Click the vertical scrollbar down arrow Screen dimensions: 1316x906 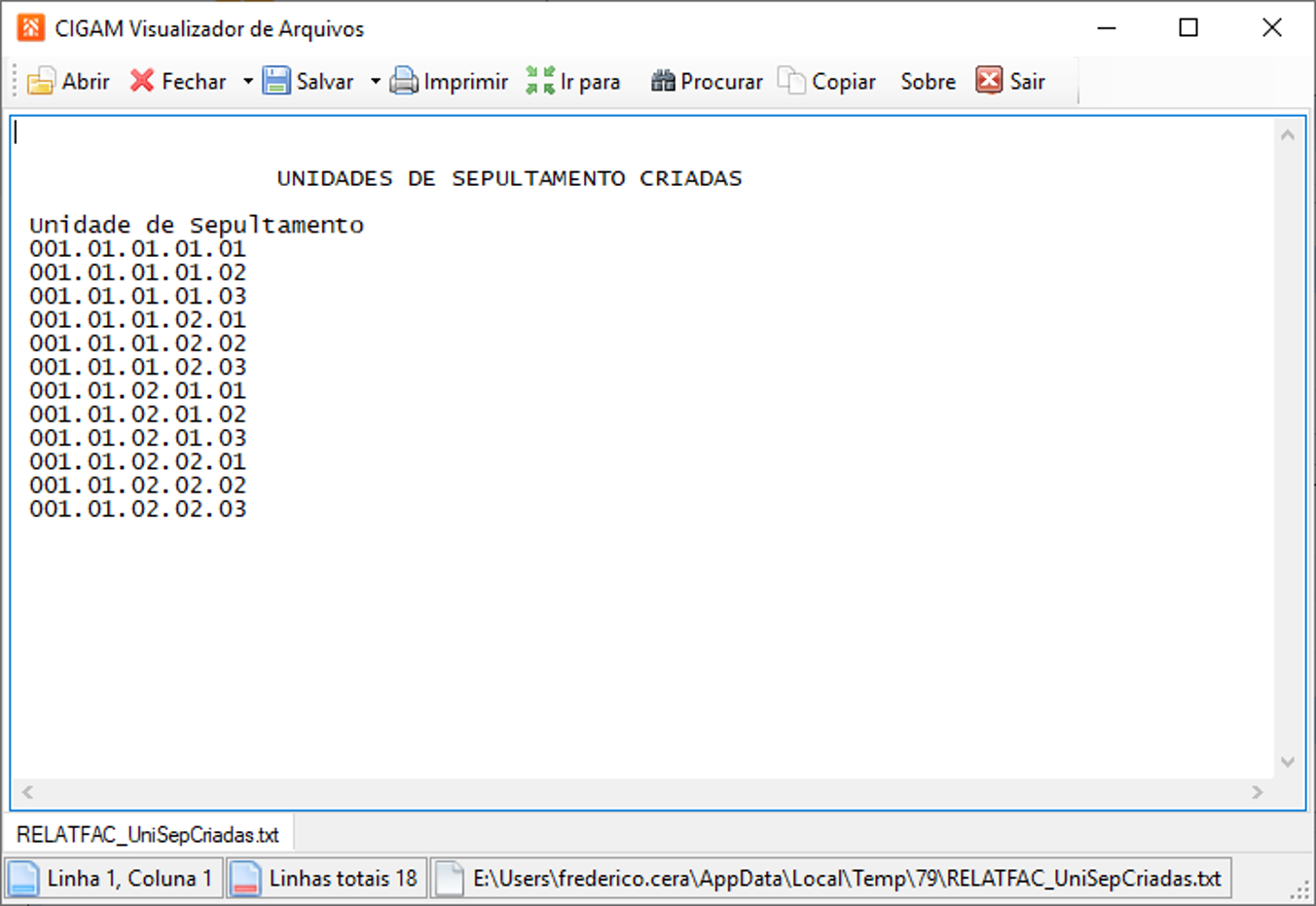click(1288, 762)
